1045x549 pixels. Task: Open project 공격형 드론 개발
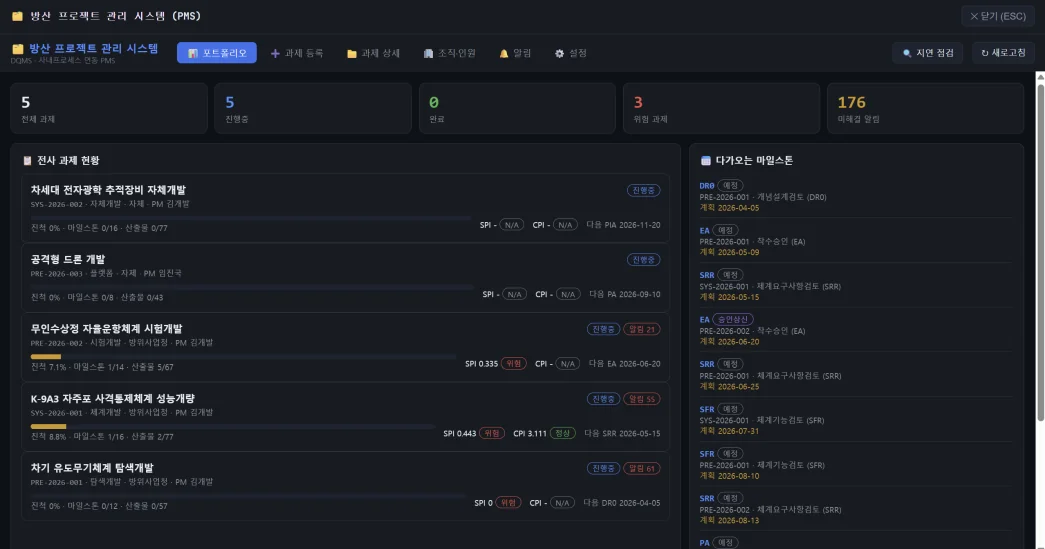pos(345,278)
